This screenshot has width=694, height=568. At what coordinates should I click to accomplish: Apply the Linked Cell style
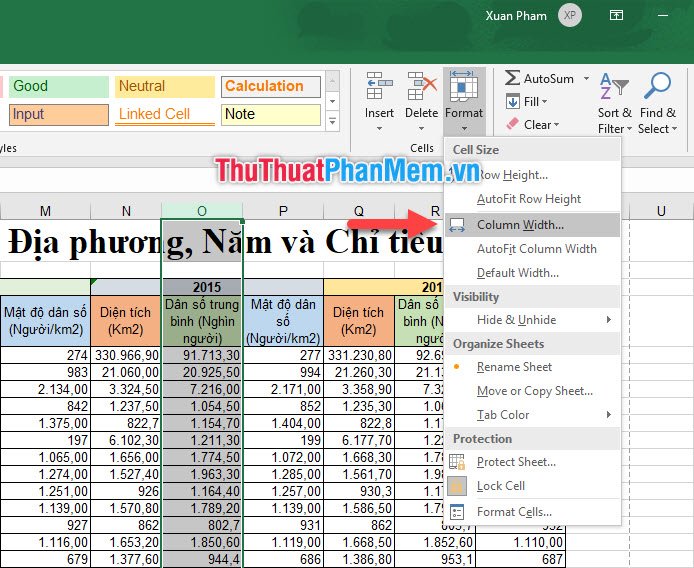[165, 114]
